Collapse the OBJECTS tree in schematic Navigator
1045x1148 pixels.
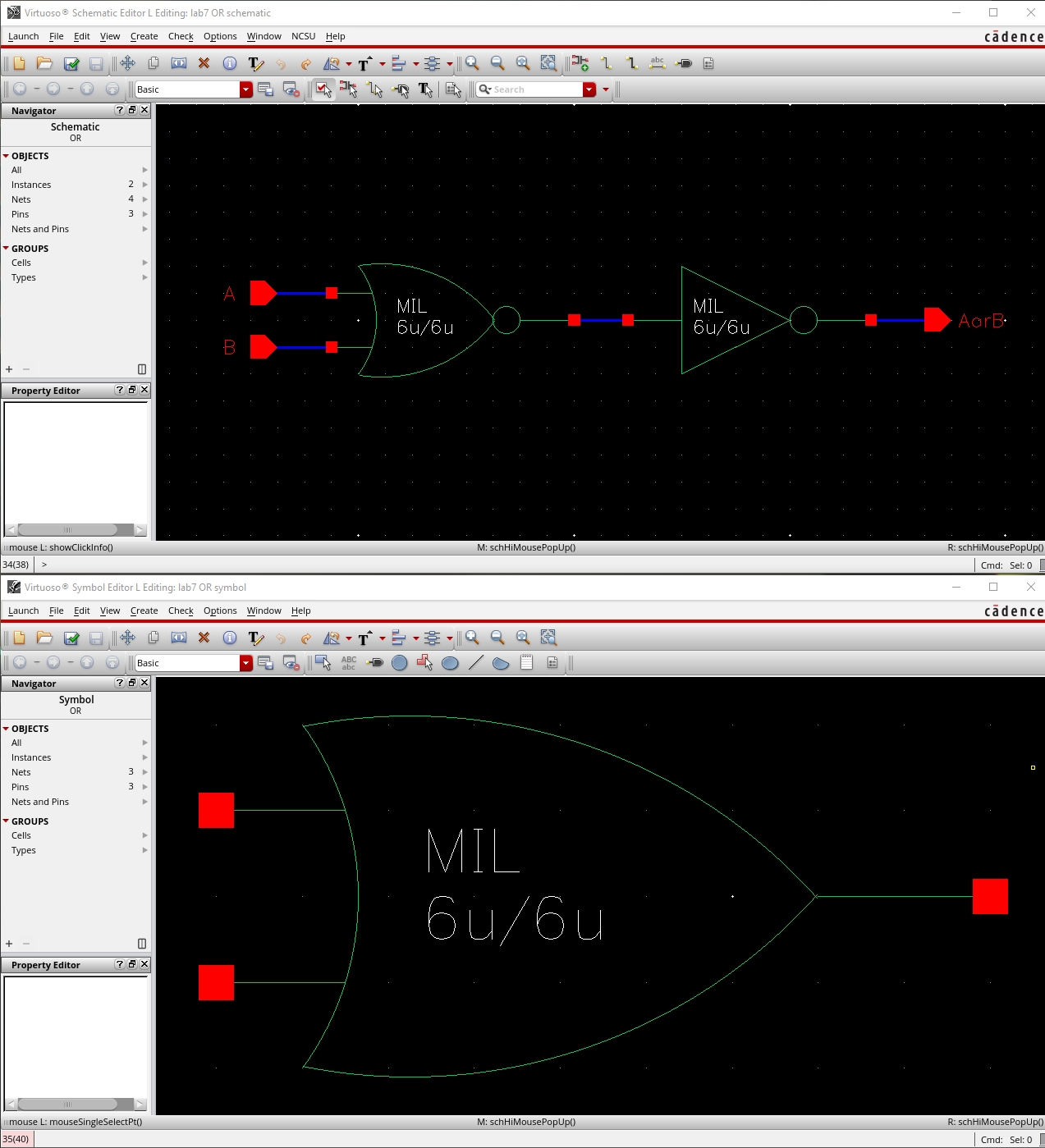(x=6, y=156)
